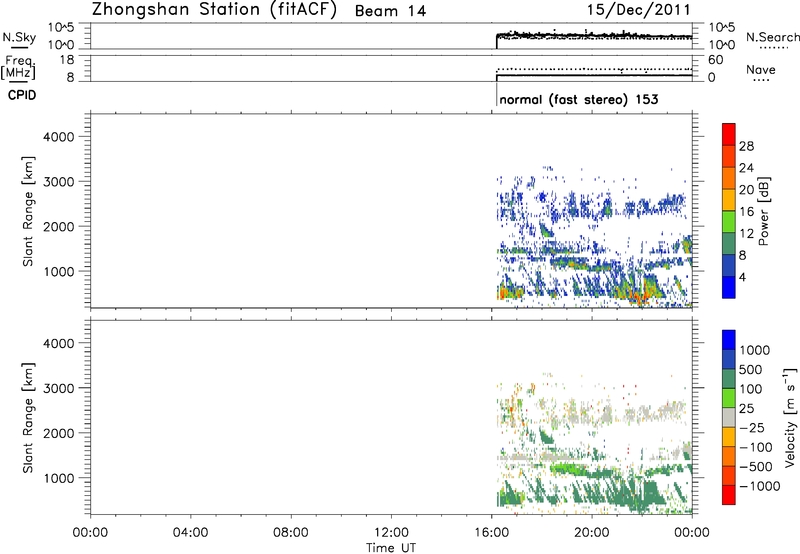Click 'Slant Range [km]' label of power panel
The image size is (800, 554).
pyautogui.click(x=28, y=211)
